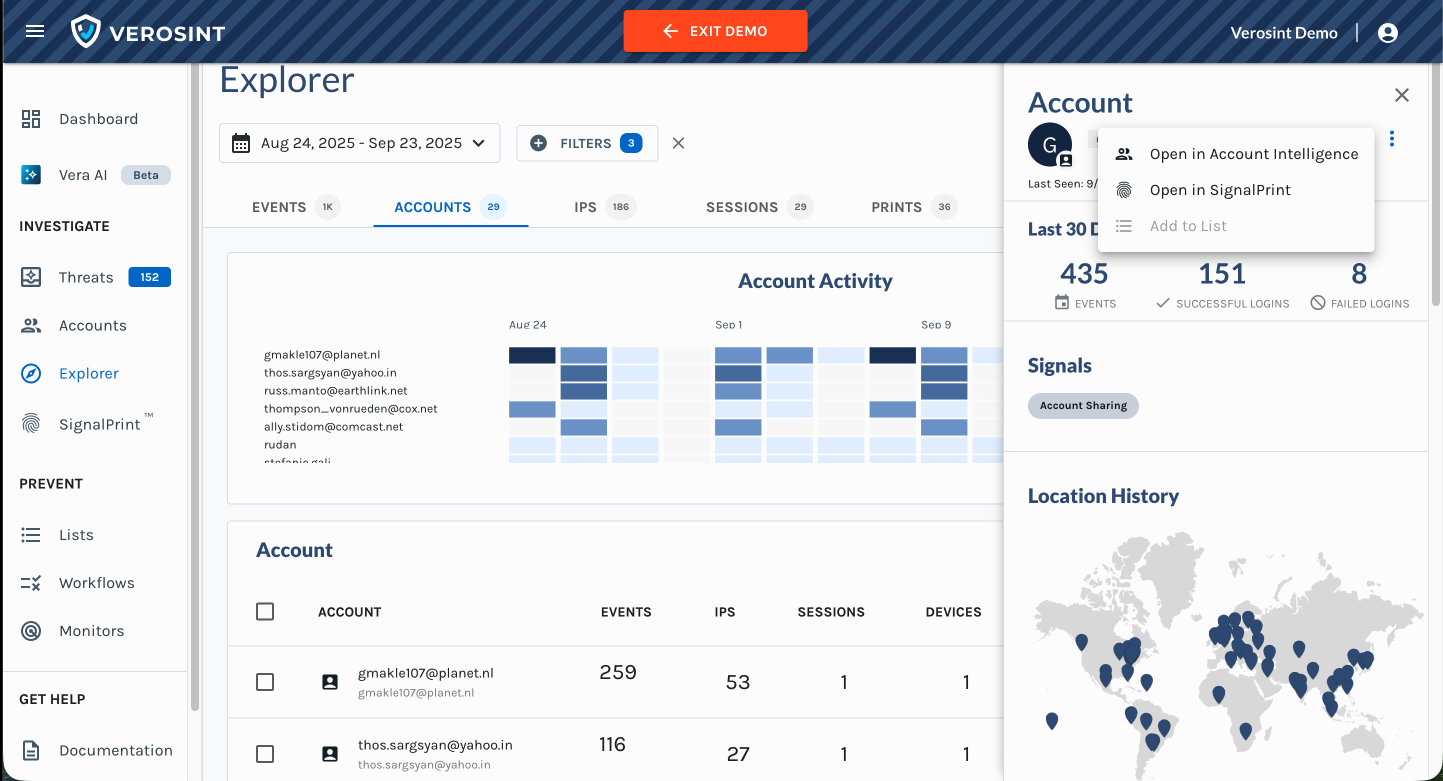Toggle the select-all checkbox in Account table header

click(265, 611)
